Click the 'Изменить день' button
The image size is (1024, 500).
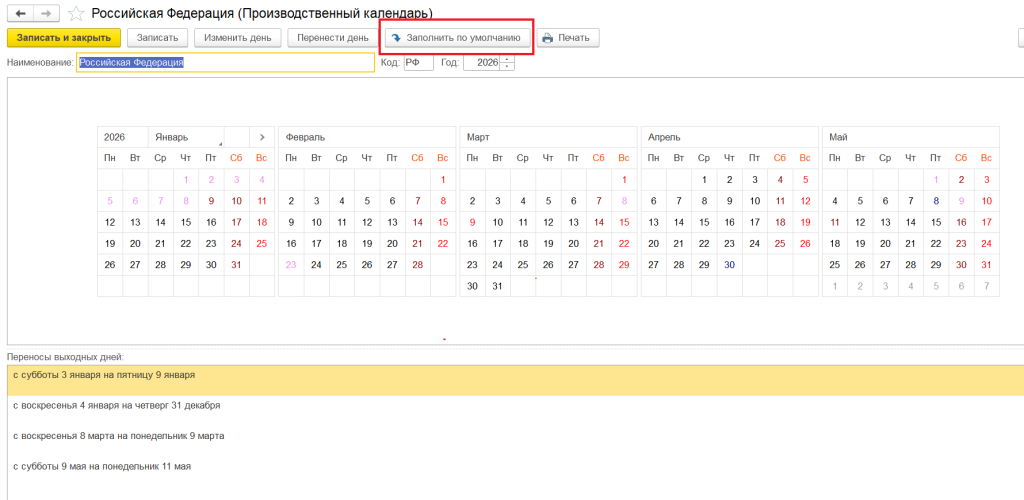(238, 38)
